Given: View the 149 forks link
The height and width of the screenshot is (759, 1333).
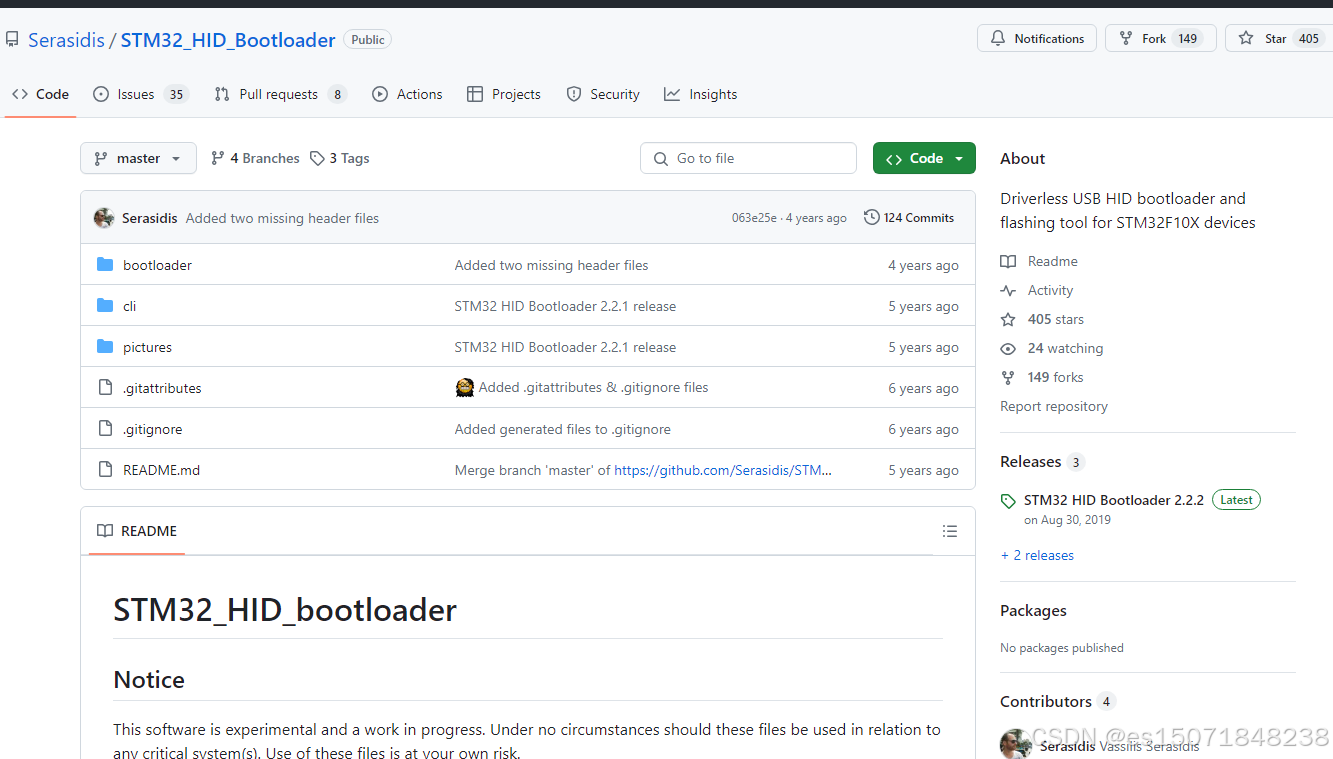Looking at the screenshot, I should 1042,377.
